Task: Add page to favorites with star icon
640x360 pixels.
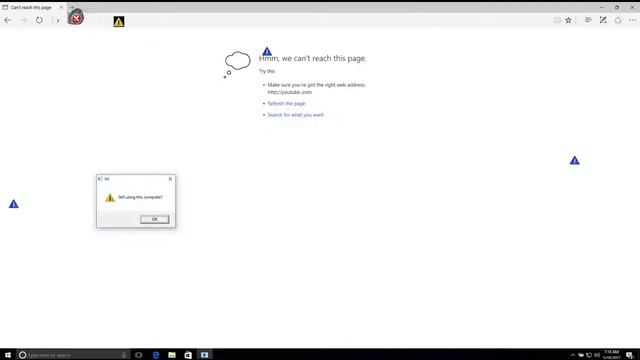Action: point(568,20)
